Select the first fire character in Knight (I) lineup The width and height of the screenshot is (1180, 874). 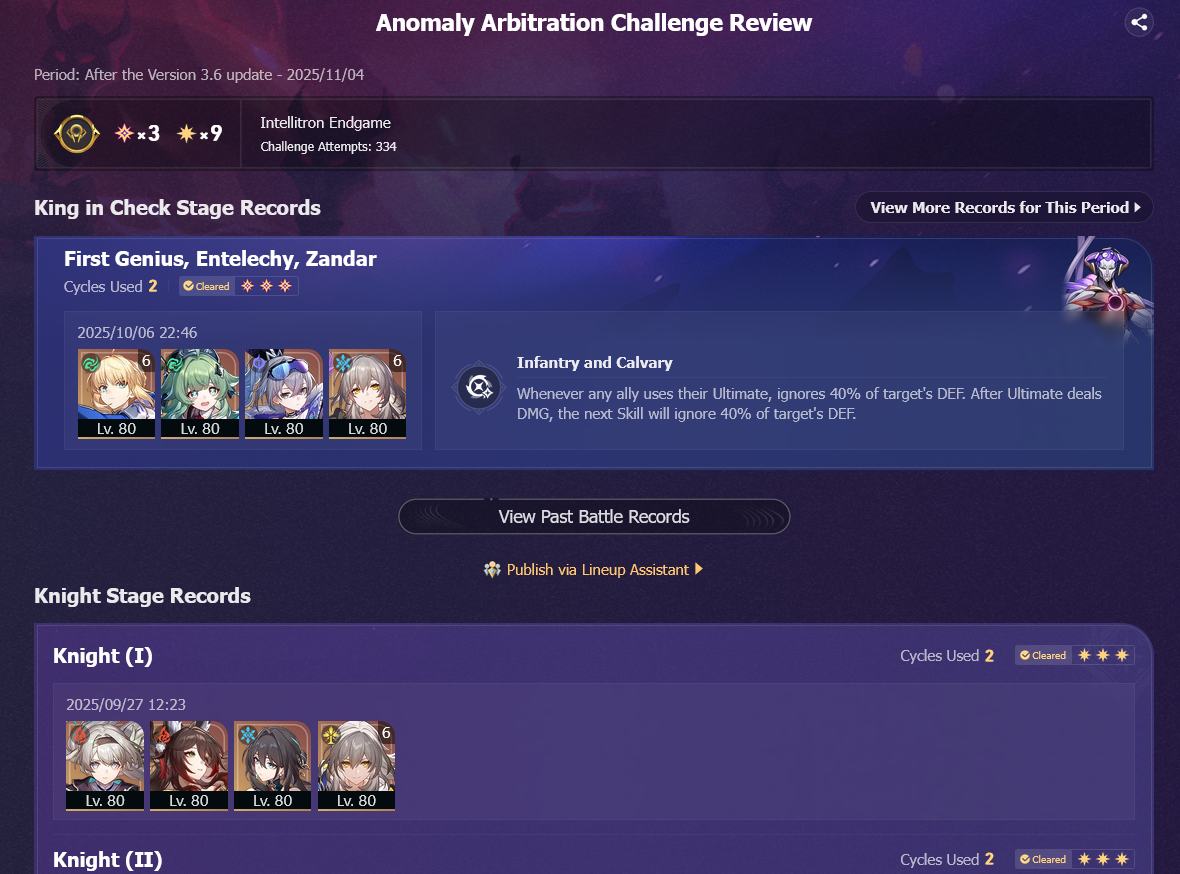click(x=105, y=766)
